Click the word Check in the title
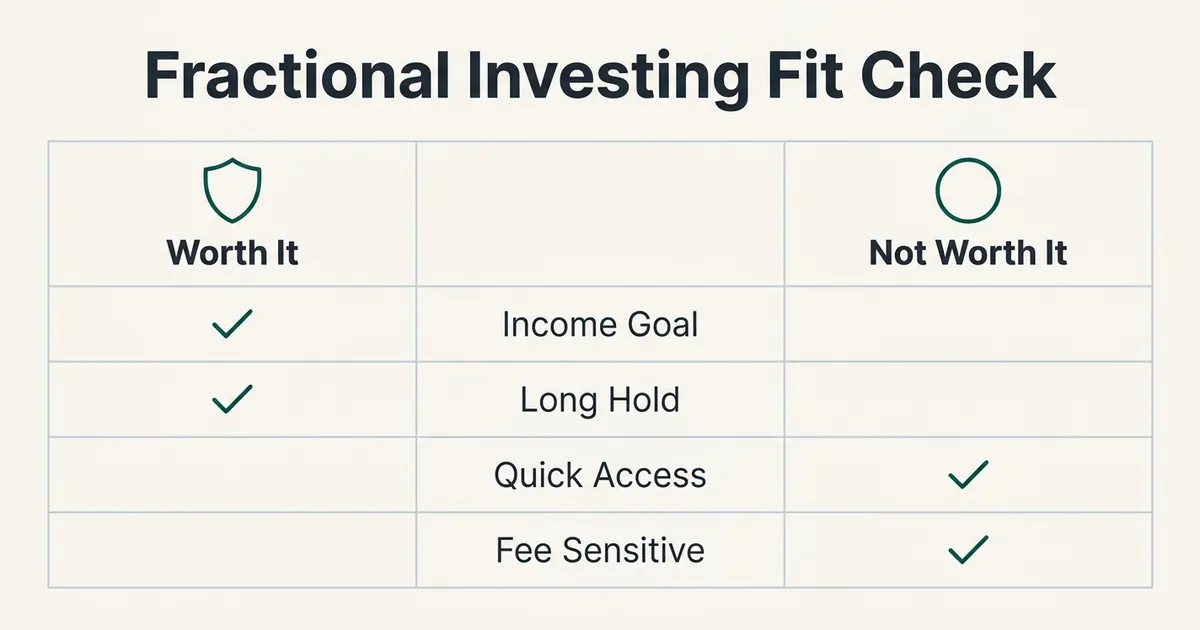This screenshot has width=1200, height=630. pyautogui.click(x=953, y=77)
